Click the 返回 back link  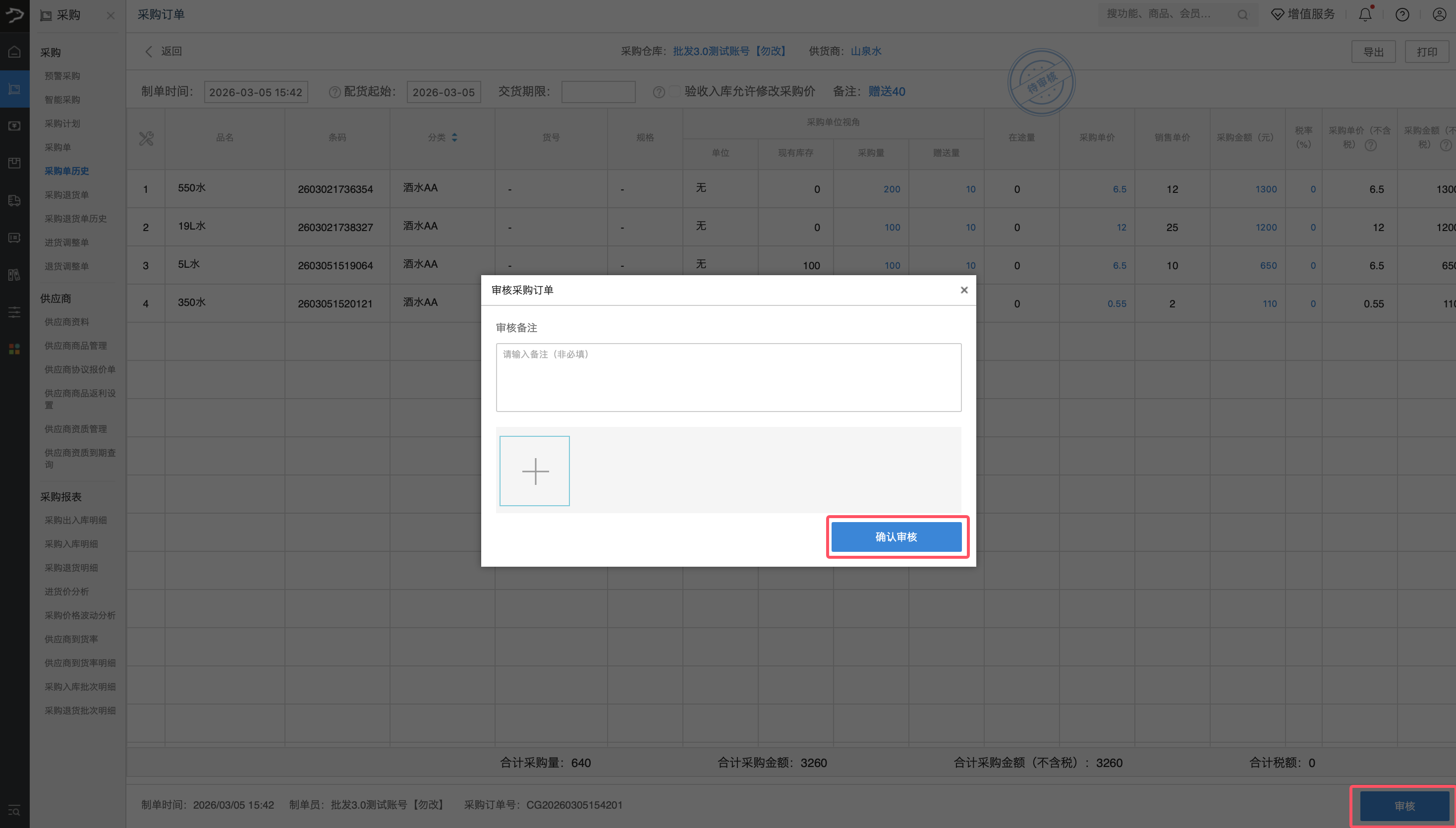click(163, 51)
